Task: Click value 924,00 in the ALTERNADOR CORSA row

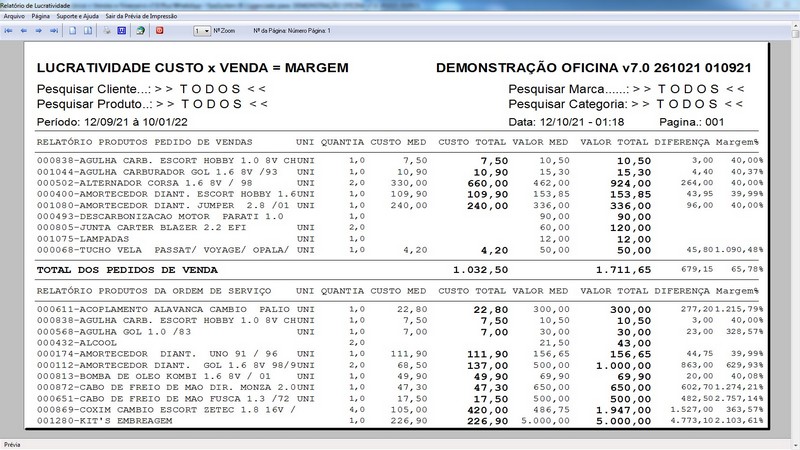Action: pyautogui.click(x=631, y=184)
